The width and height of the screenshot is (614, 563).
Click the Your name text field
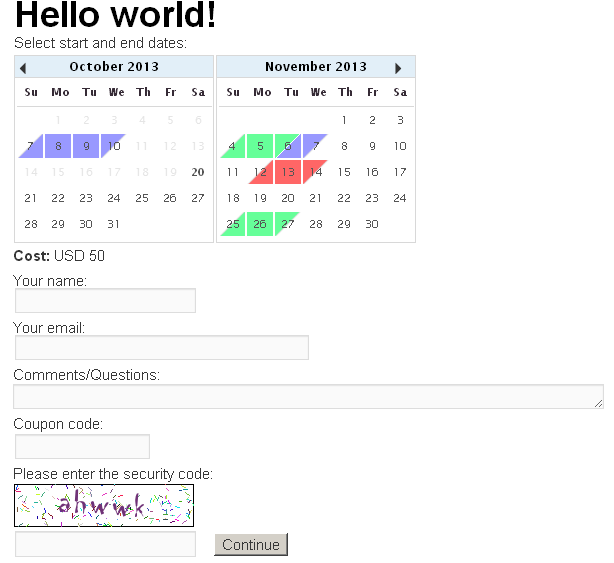pyautogui.click(x=105, y=301)
